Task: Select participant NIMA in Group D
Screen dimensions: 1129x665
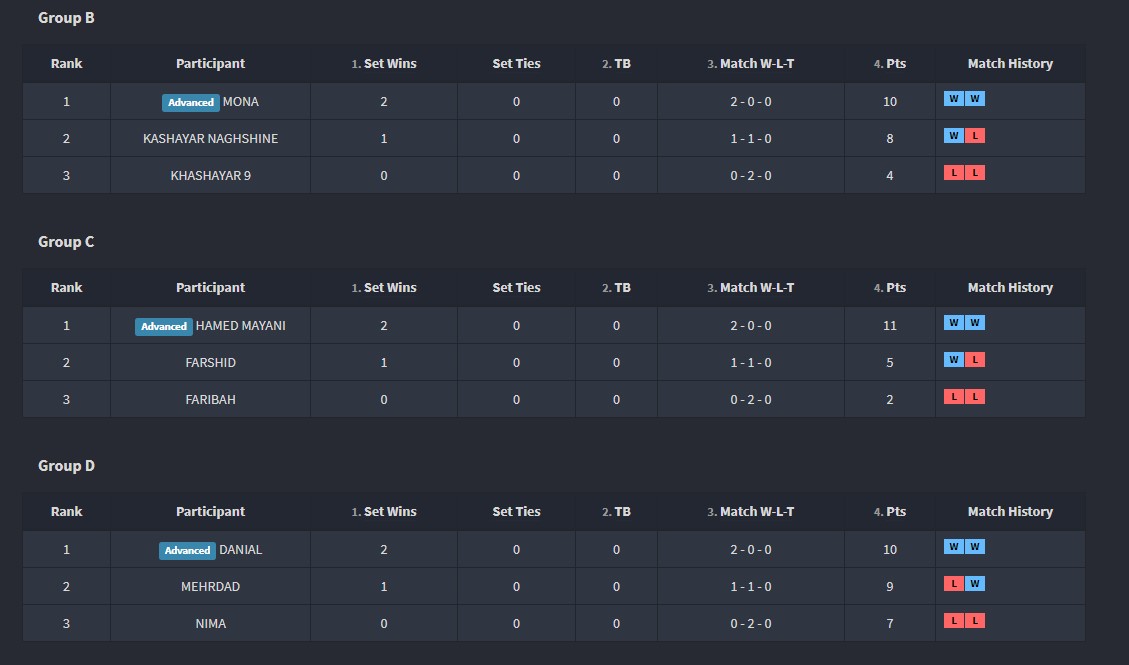Action: [x=210, y=624]
